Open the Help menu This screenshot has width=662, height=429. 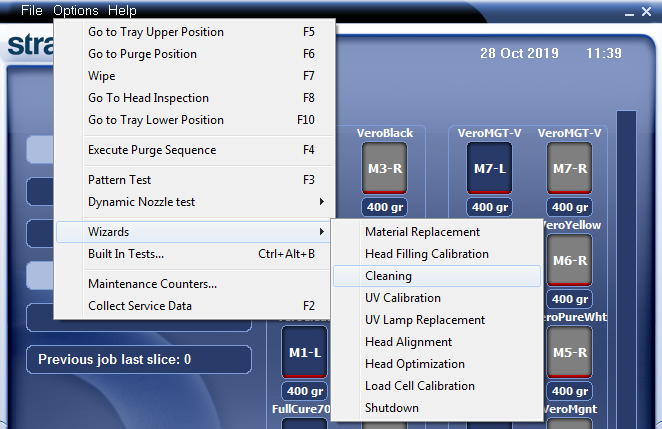122,11
